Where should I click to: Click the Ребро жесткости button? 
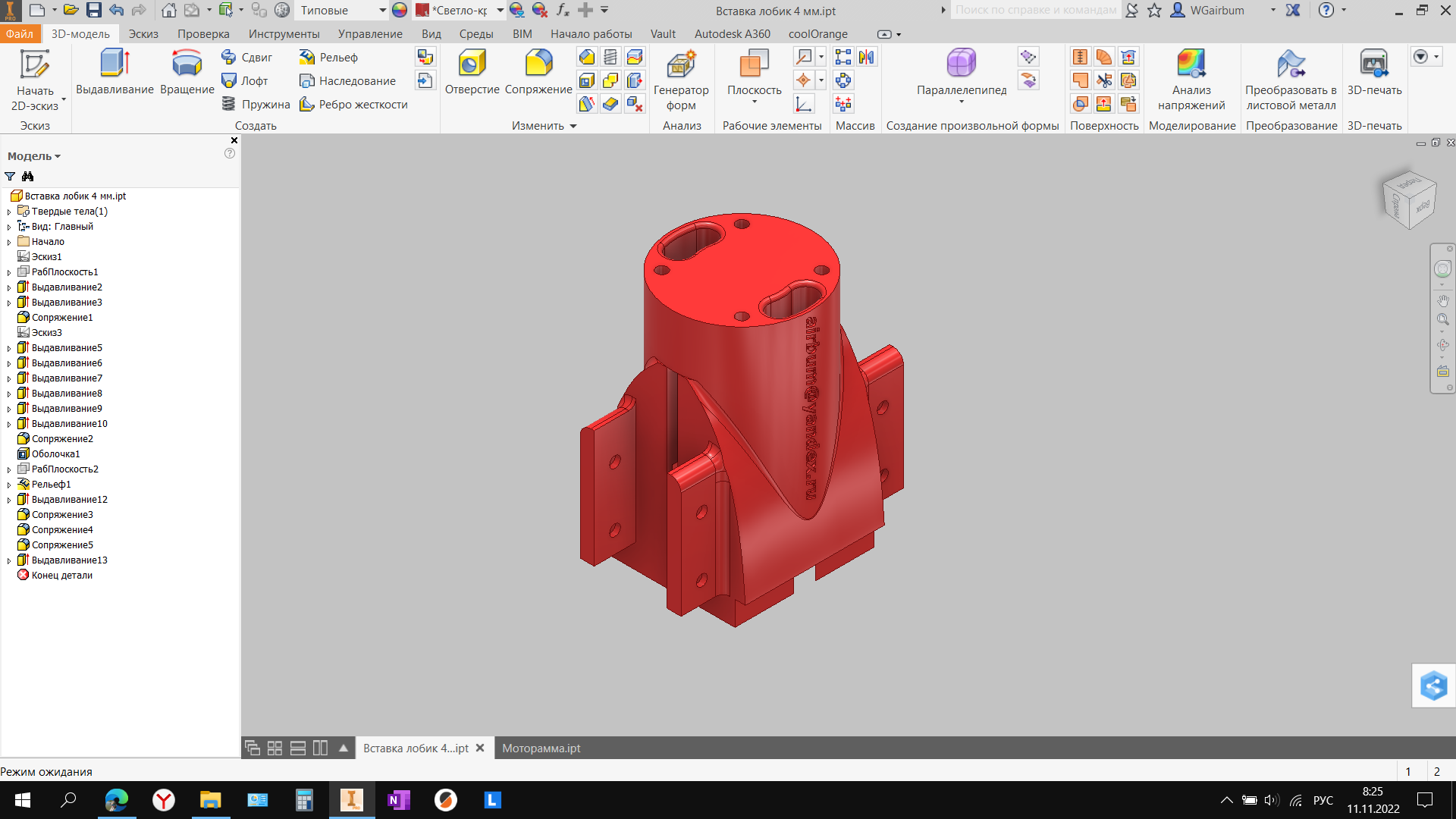pyautogui.click(x=353, y=105)
